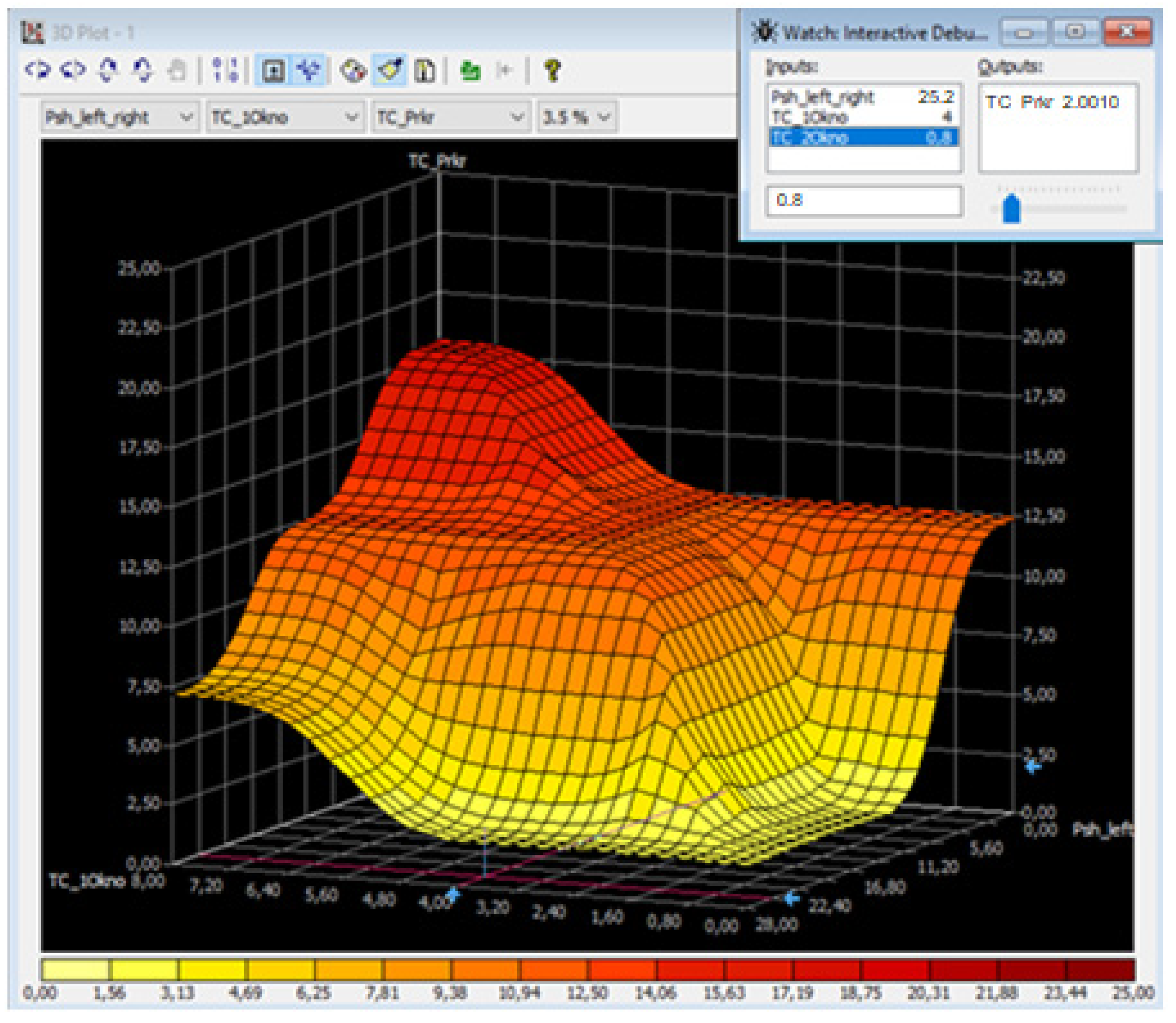
Task: Click the rotate plot down icon
Action: [x=143, y=70]
